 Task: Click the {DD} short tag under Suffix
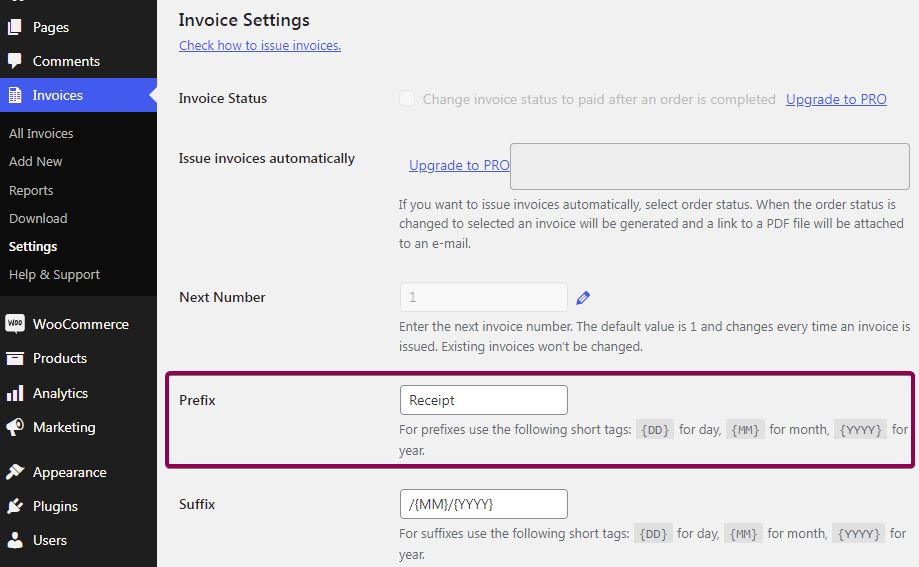pos(653,534)
